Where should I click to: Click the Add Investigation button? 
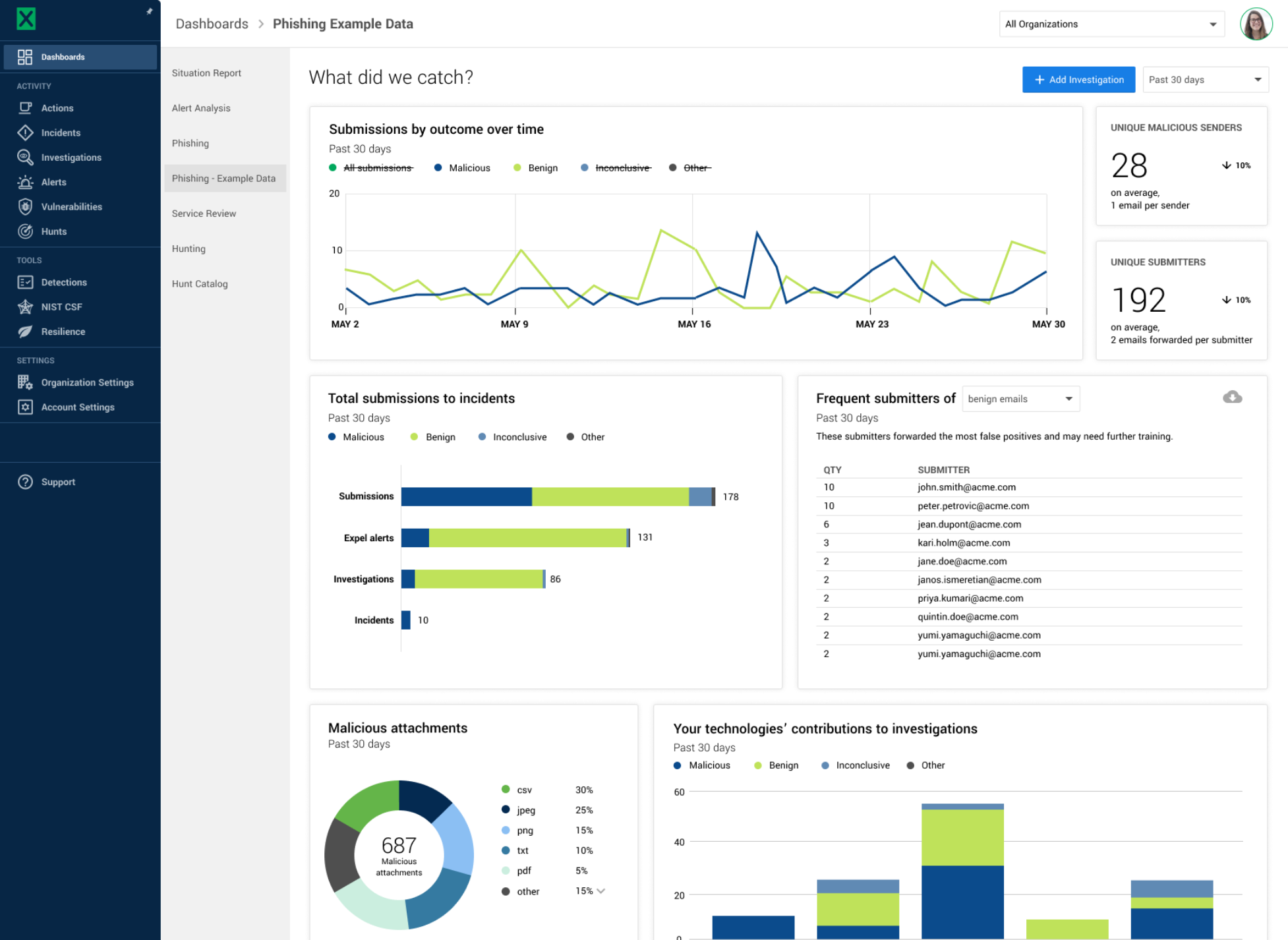1078,79
